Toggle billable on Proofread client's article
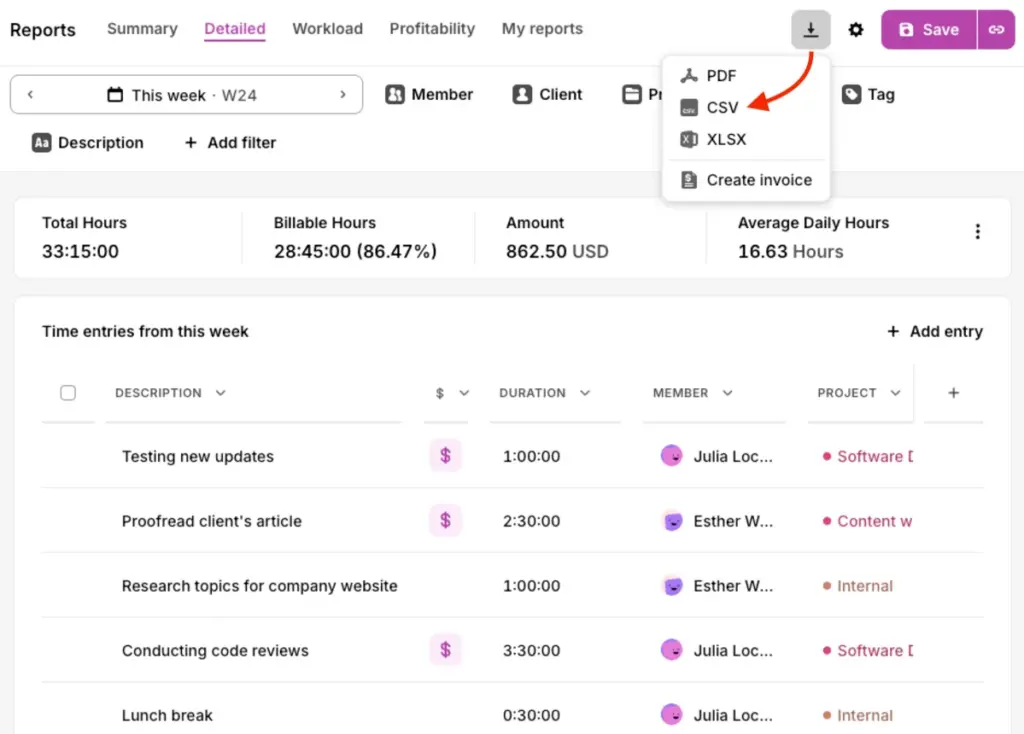 pyautogui.click(x=445, y=520)
